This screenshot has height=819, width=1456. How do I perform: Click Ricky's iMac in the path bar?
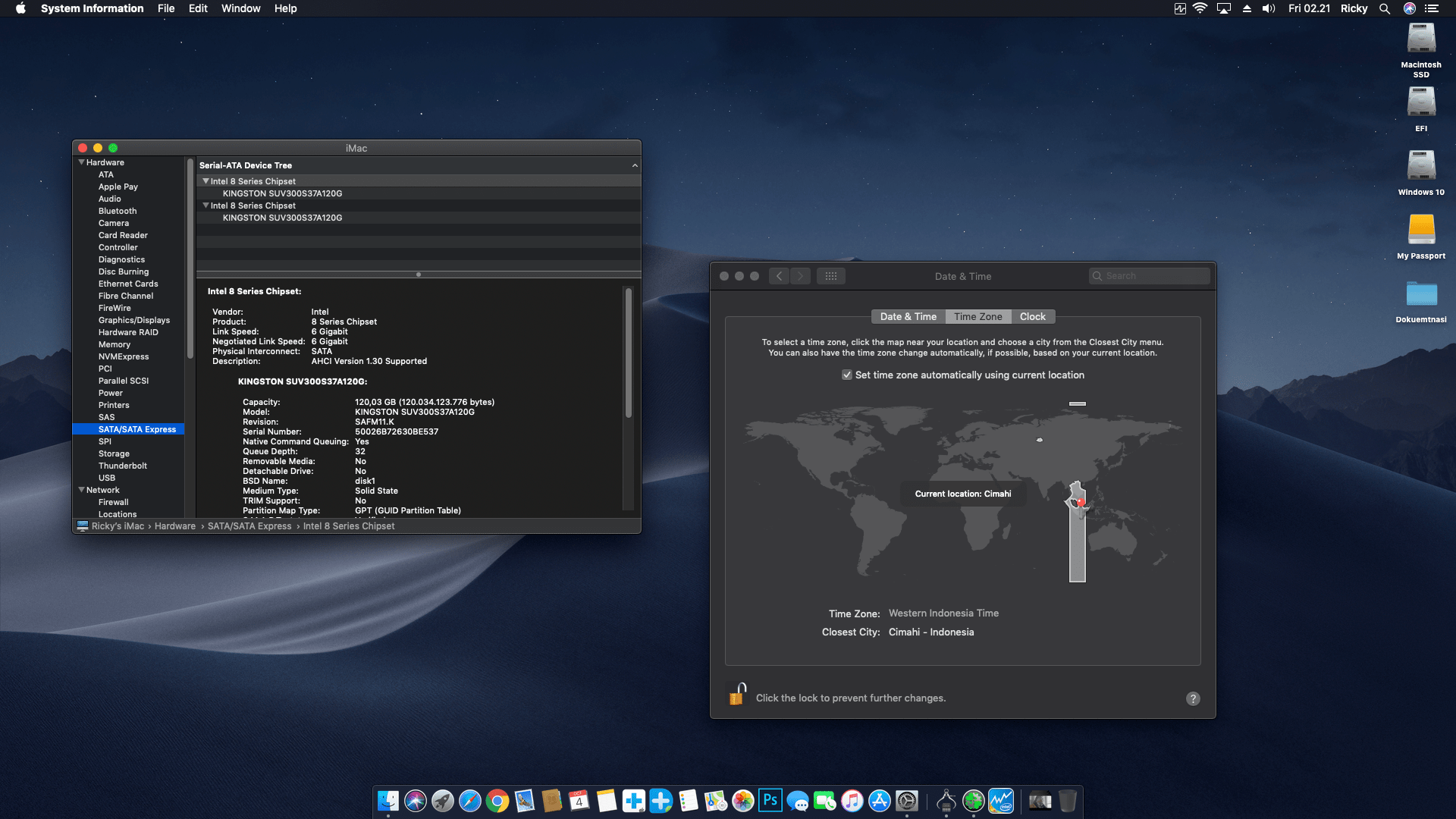click(118, 526)
